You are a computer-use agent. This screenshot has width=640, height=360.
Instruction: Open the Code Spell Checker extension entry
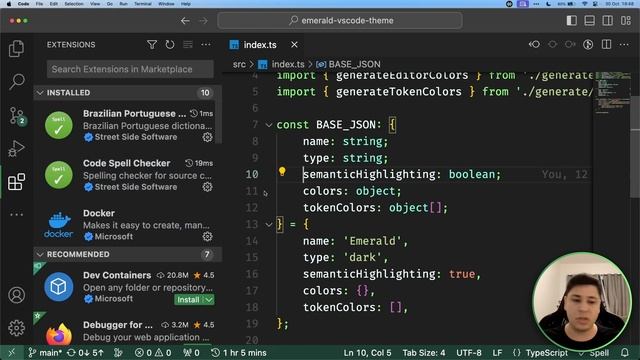point(128,175)
